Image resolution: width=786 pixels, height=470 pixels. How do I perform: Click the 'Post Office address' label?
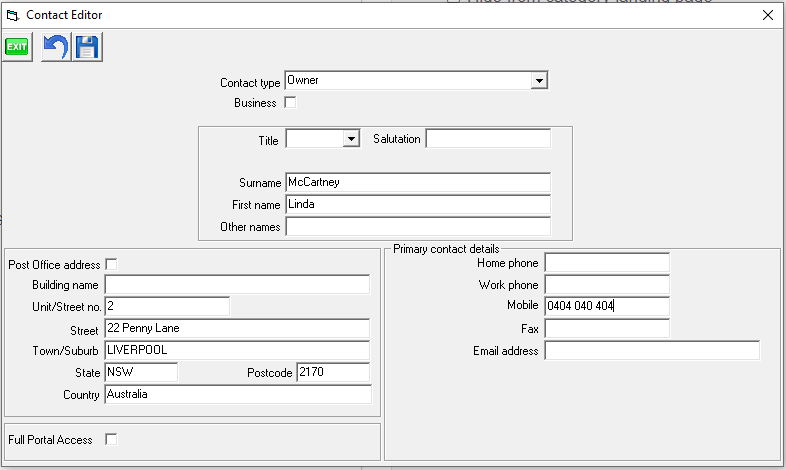pyautogui.click(x=54, y=265)
